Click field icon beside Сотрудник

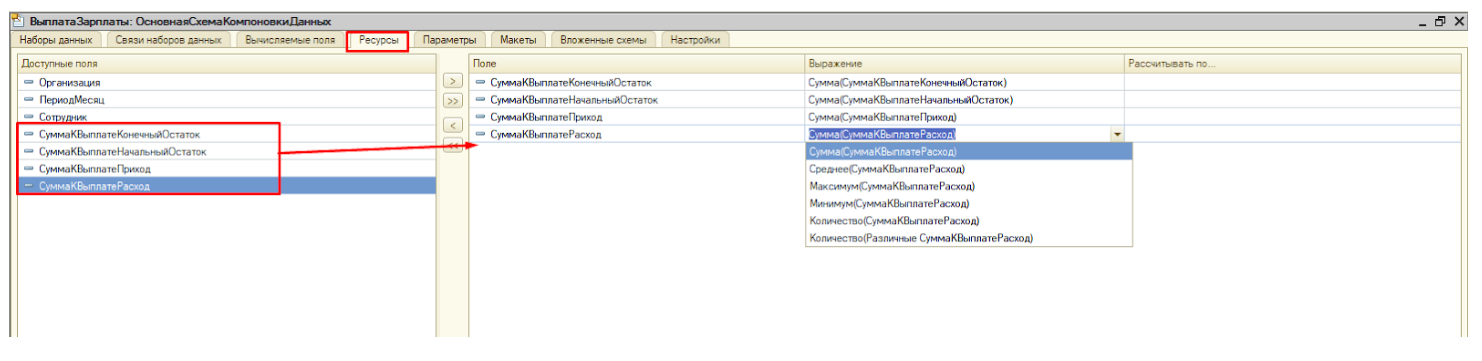pos(28,117)
